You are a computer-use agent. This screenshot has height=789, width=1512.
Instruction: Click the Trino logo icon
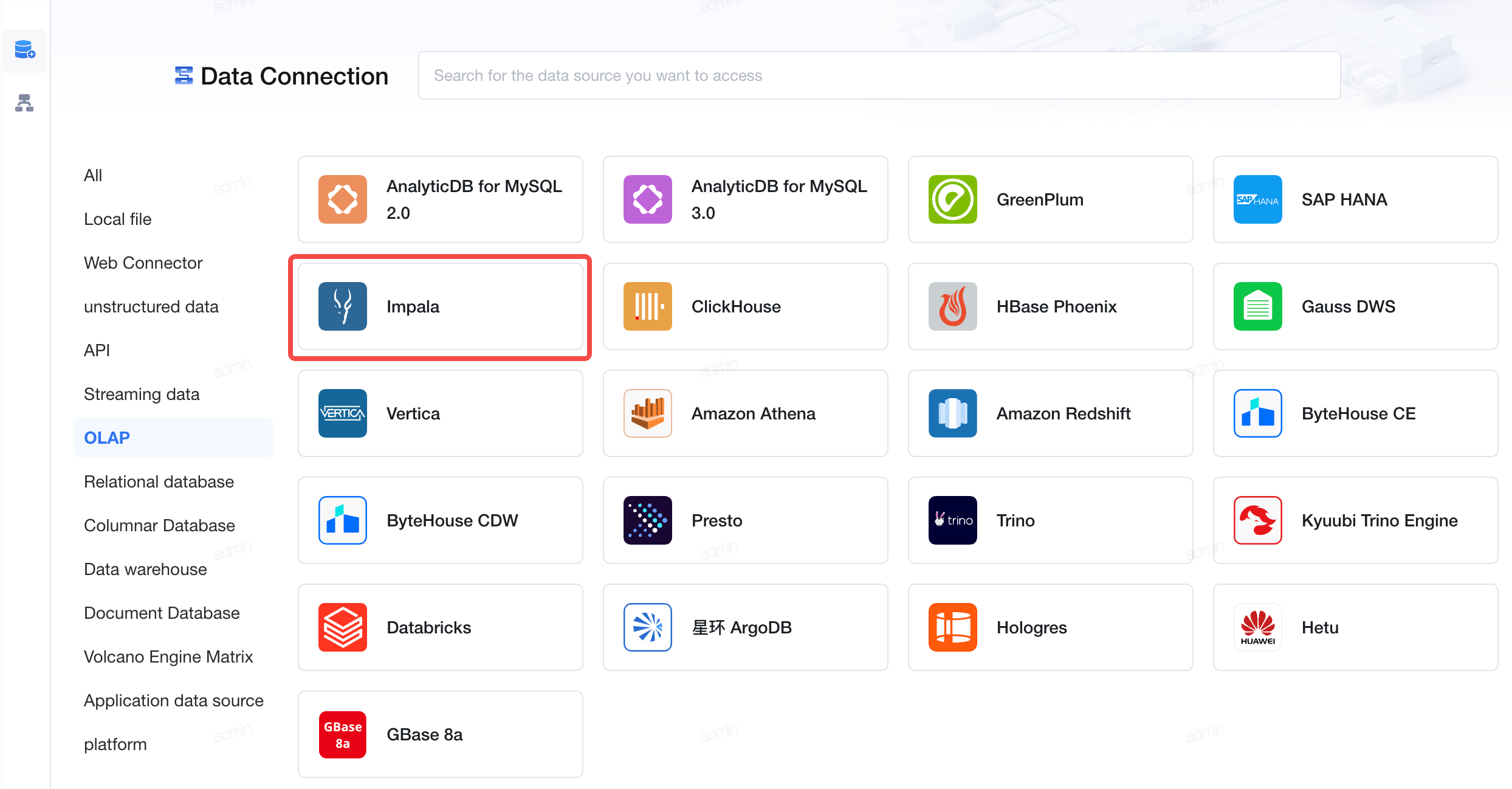[953, 520]
